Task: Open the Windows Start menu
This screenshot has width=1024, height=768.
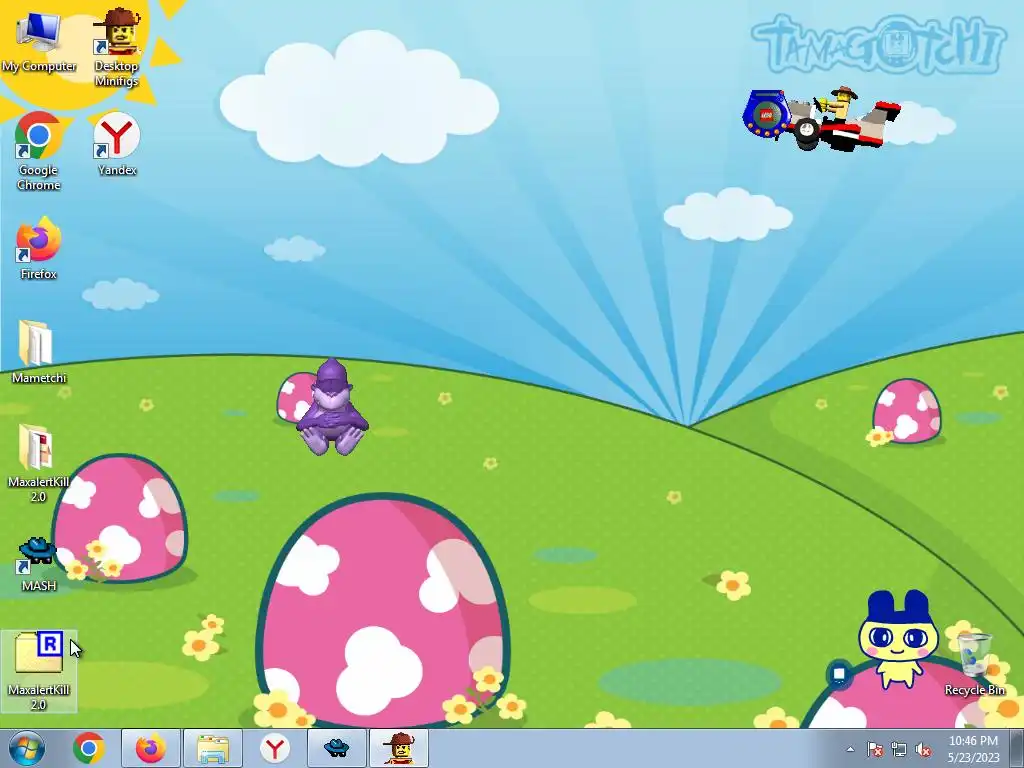Action: point(27,748)
